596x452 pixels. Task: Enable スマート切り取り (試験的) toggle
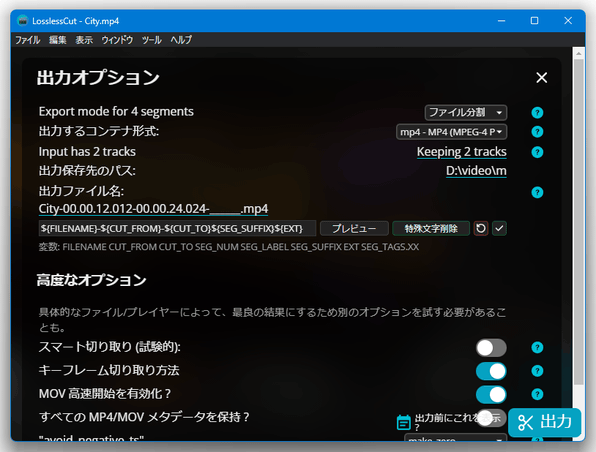[x=491, y=348]
